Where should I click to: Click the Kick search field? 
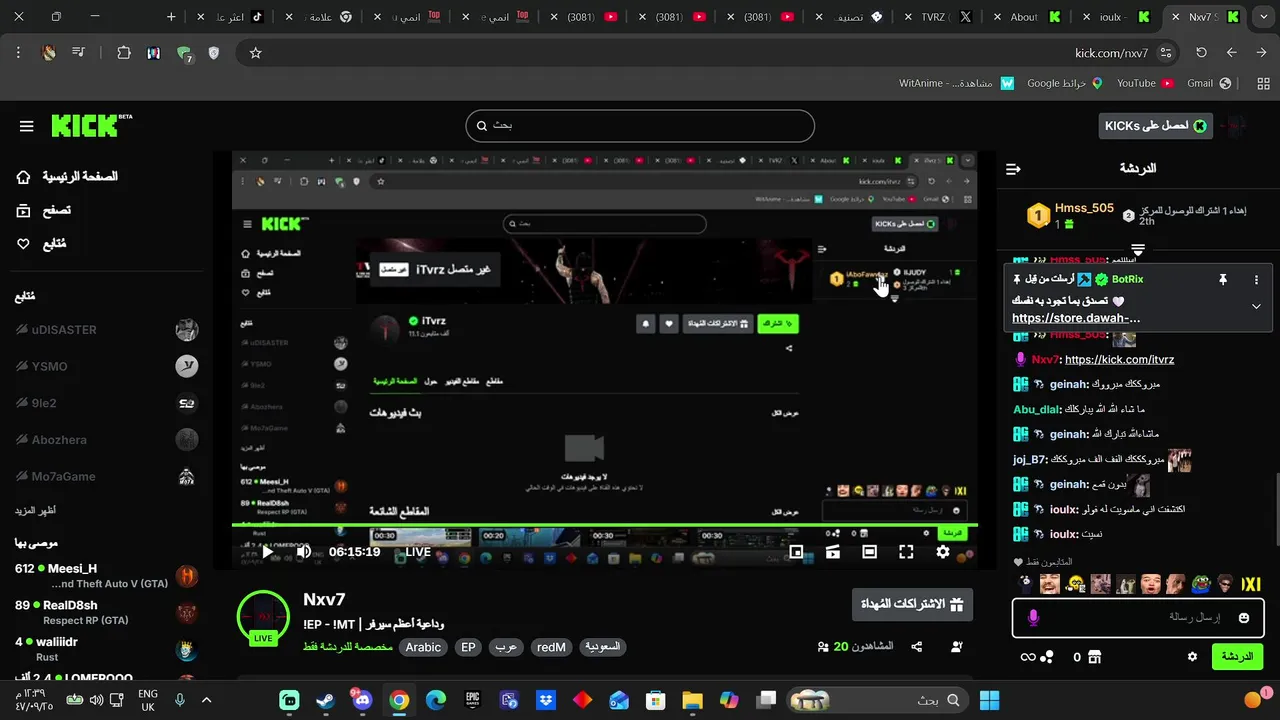point(640,126)
